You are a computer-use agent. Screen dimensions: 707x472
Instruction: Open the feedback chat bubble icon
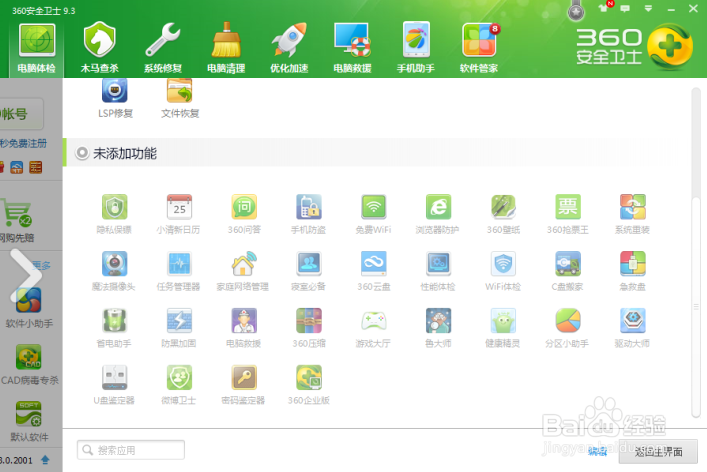click(x=625, y=9)
